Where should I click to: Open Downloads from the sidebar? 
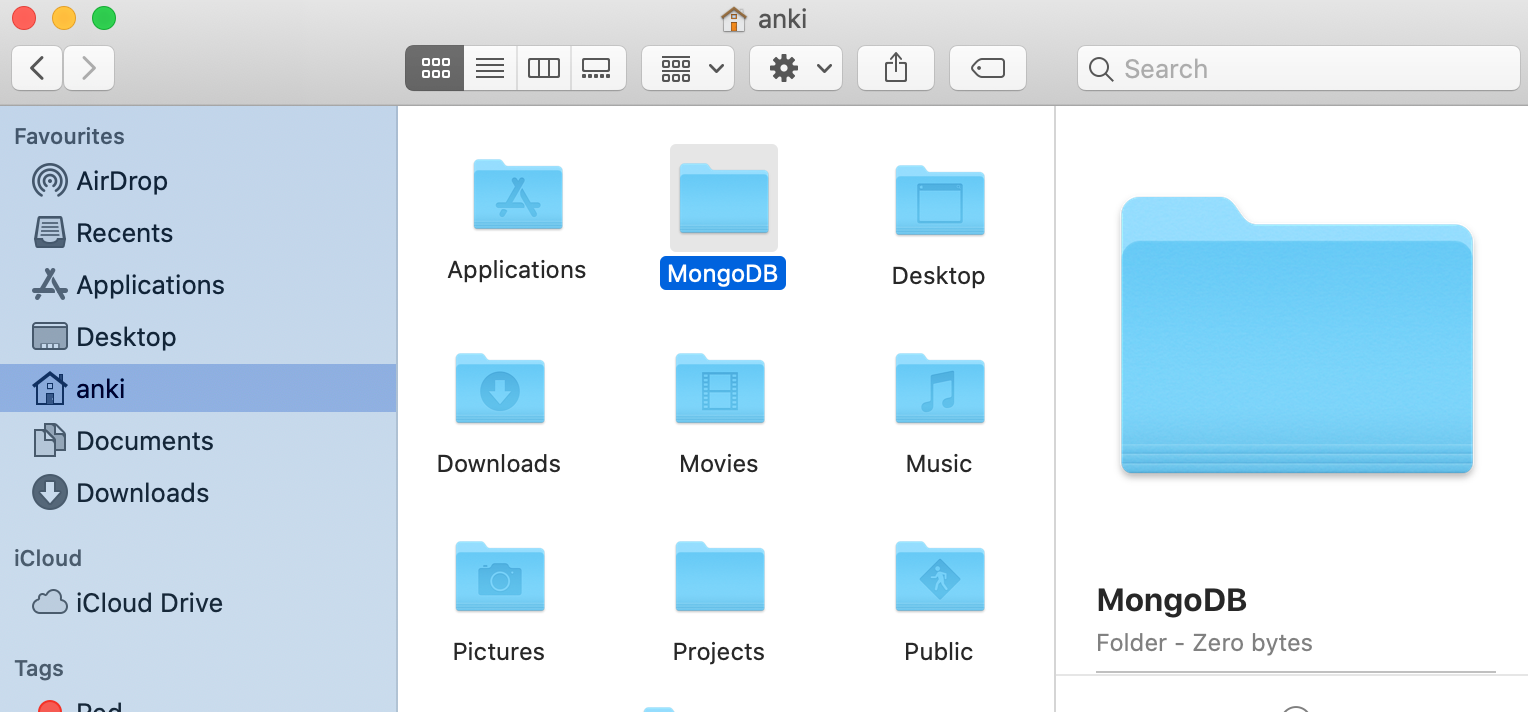pyautogui.click(x=198, y=493)
